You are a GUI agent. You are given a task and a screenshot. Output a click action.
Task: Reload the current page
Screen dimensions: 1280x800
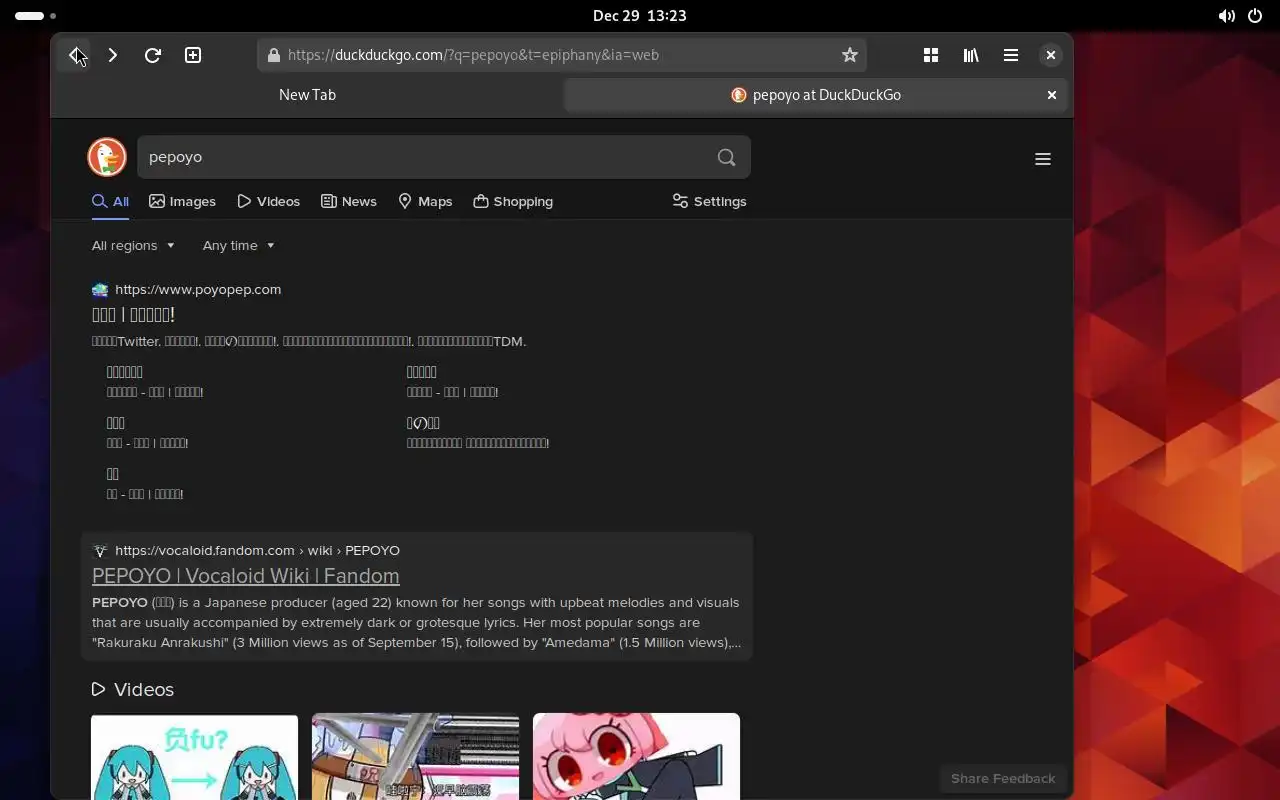153,55
